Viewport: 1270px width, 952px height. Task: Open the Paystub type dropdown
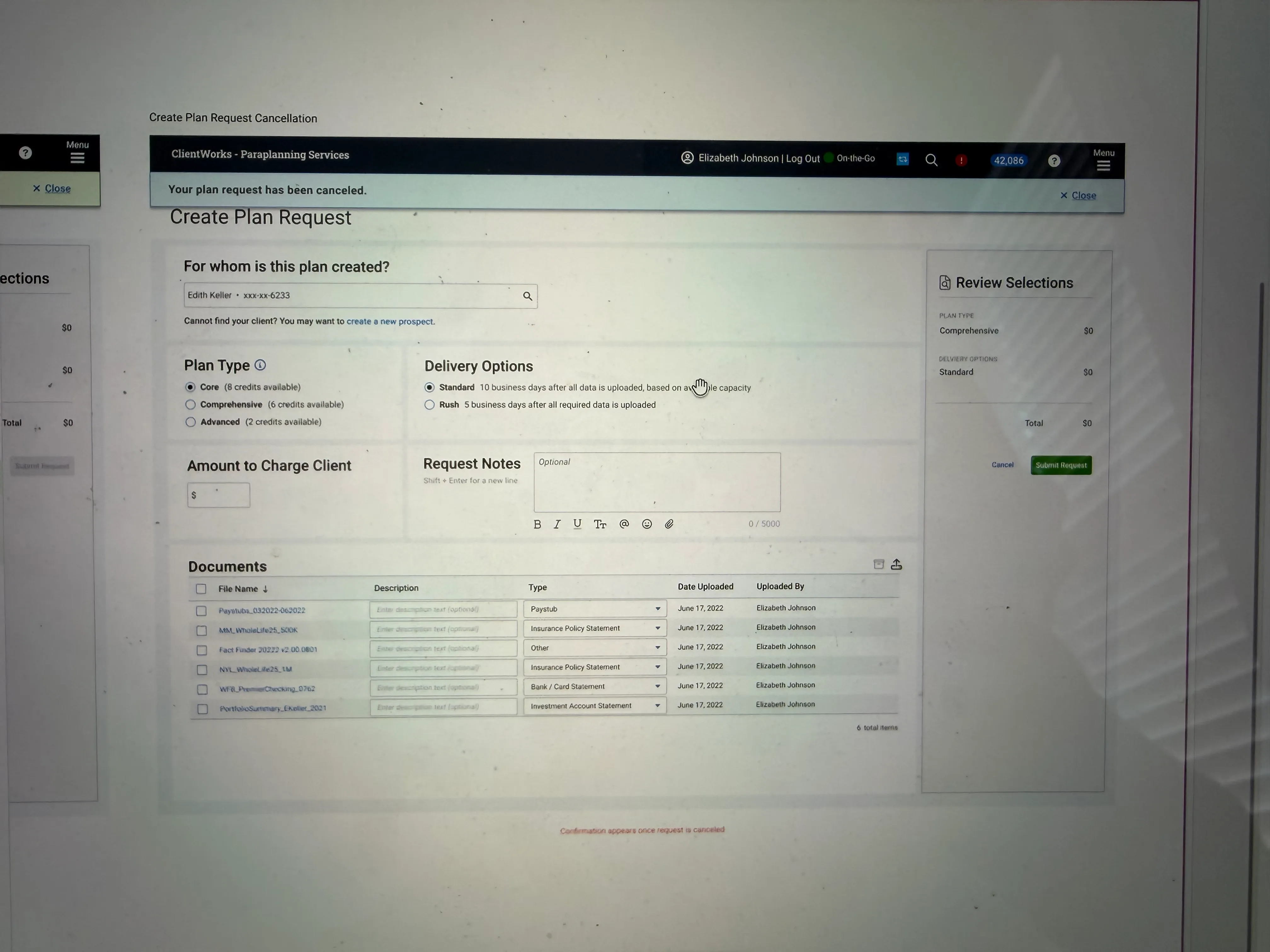(x=595, y=609)
